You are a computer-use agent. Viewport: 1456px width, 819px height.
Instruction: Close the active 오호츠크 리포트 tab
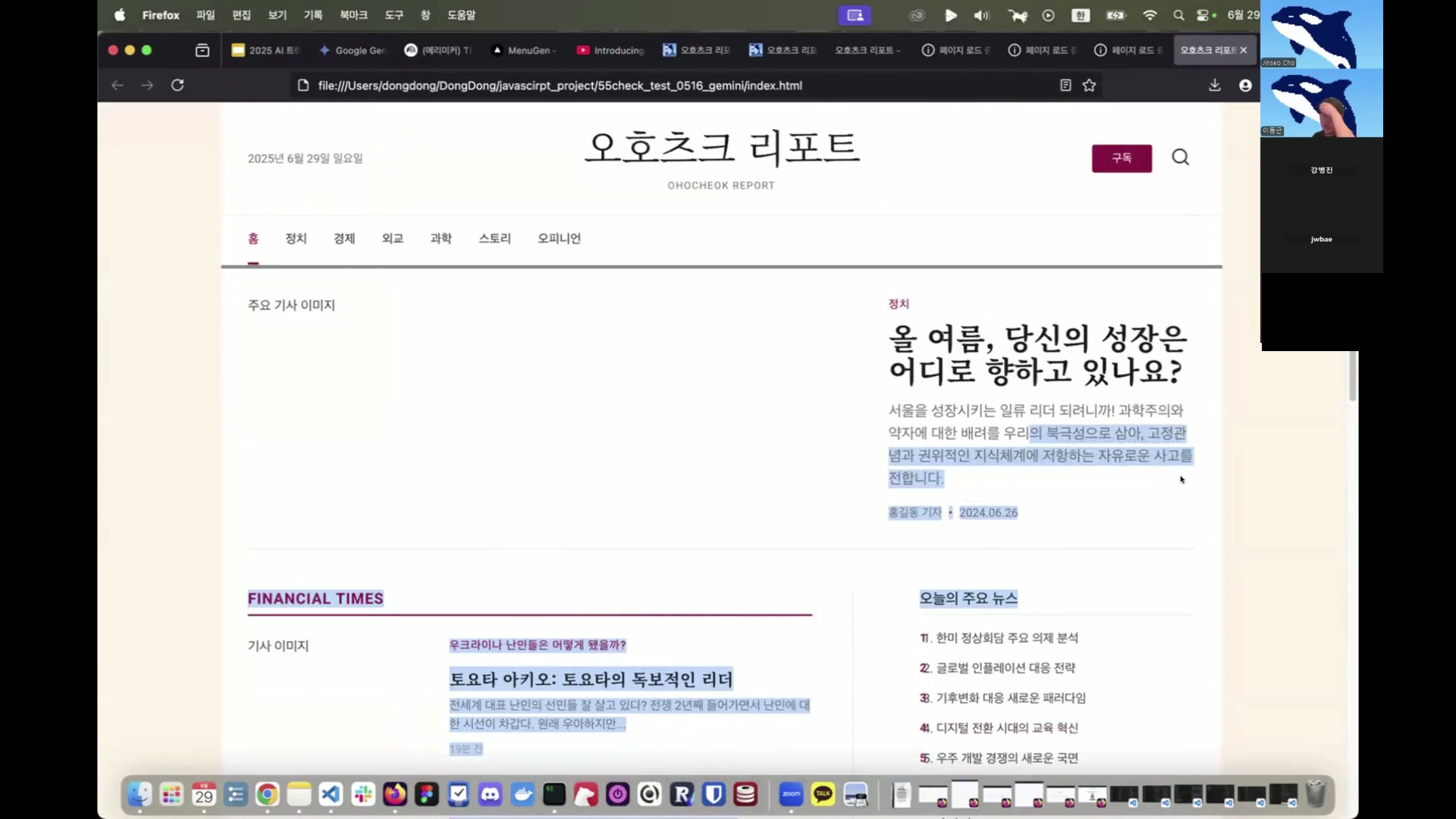point(1243,50)
